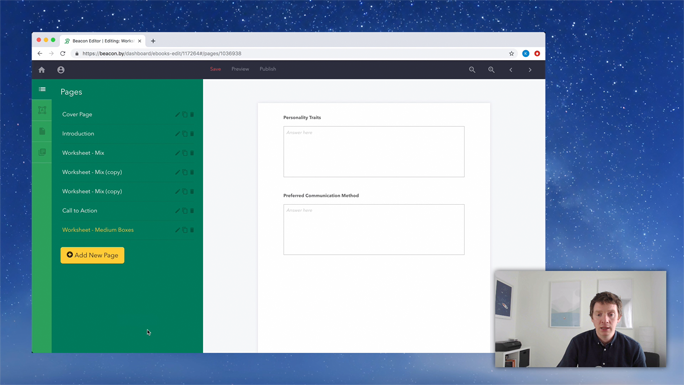Click the browser address bar URL
The height and width of the screenshot is (385, 684).
pos(162,54)
